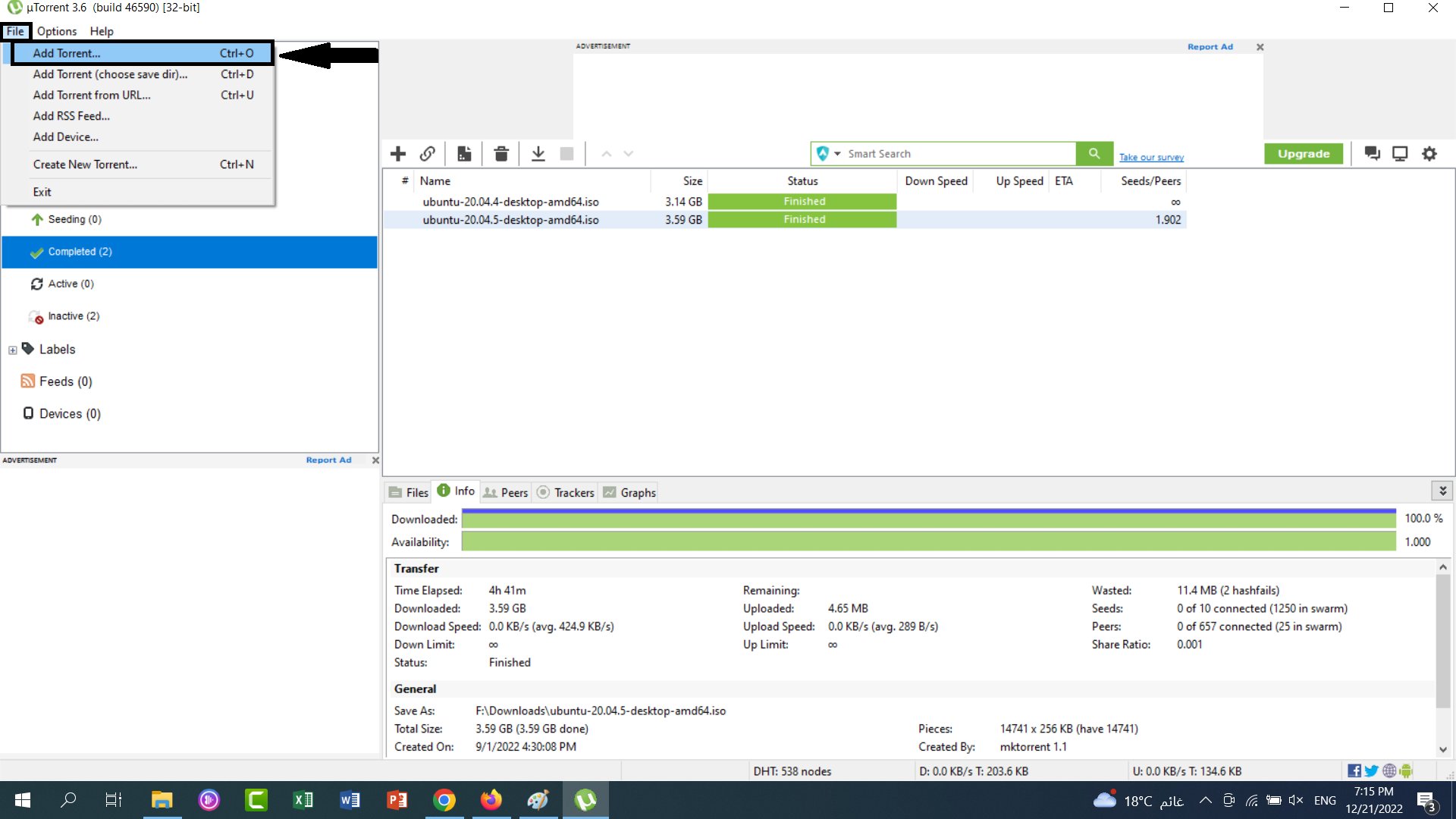This screenshot has width=1456, height=819.
Task: Select Completed (2) category in sidebar
Action: 190,252
